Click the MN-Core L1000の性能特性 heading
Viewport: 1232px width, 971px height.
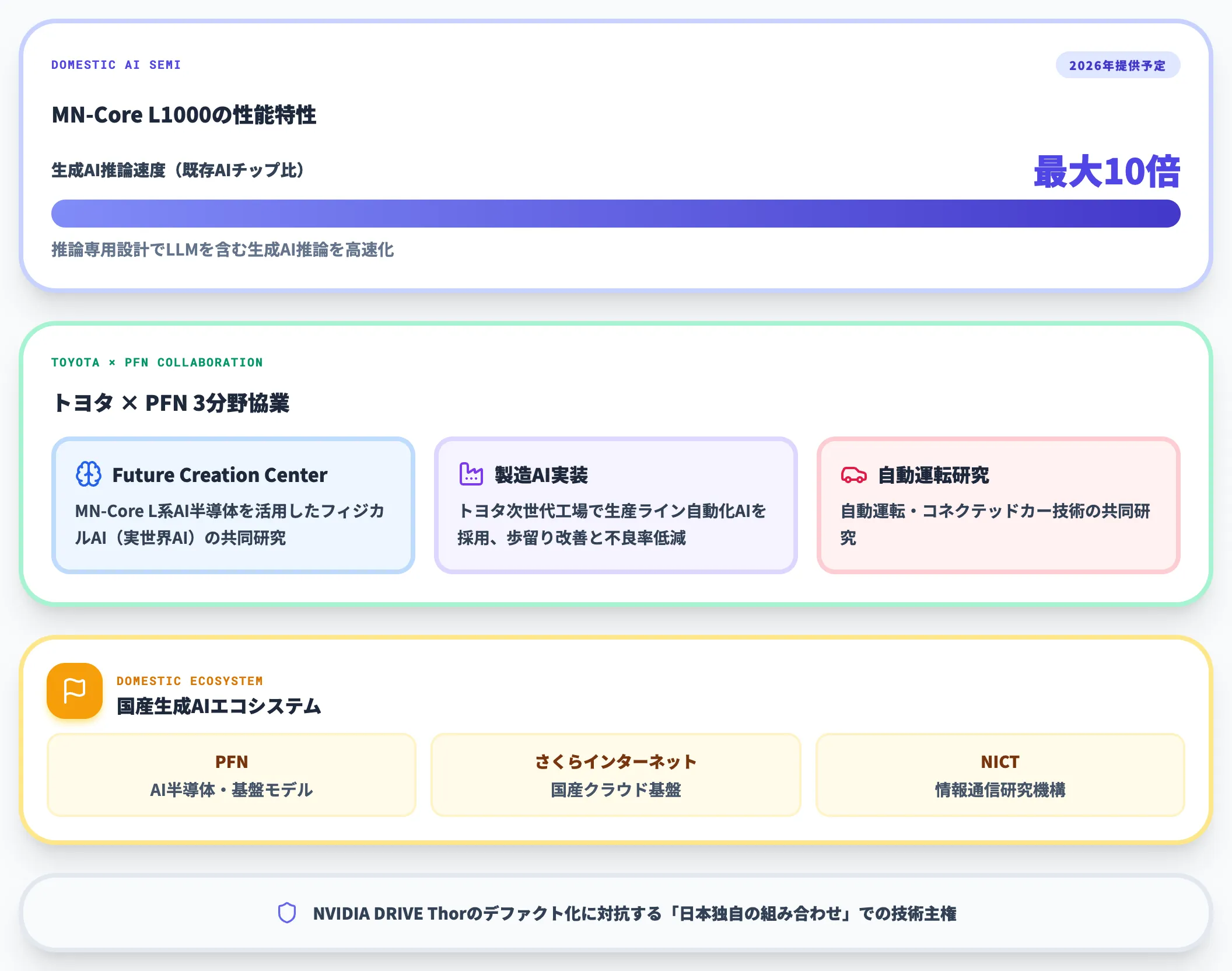(x=184, y=114)
